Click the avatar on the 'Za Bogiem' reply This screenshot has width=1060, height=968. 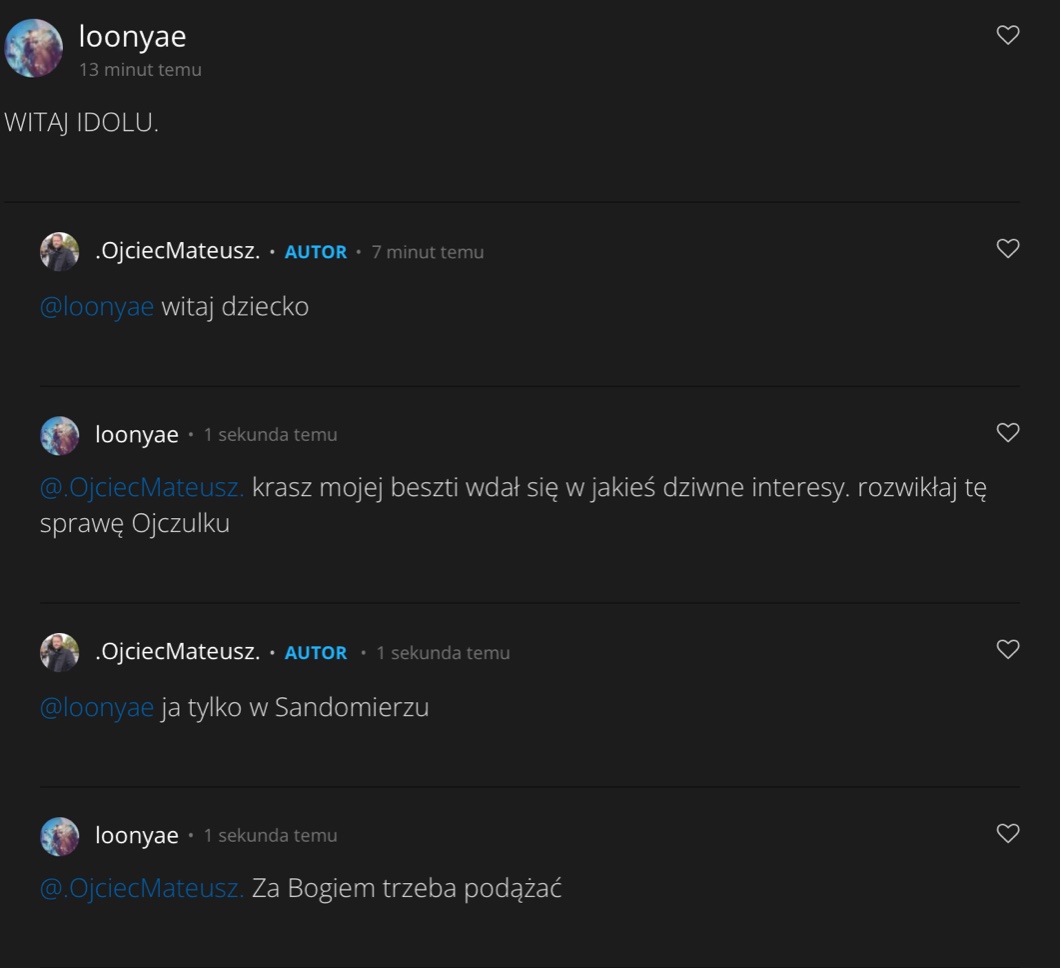(x=59, y=837)
